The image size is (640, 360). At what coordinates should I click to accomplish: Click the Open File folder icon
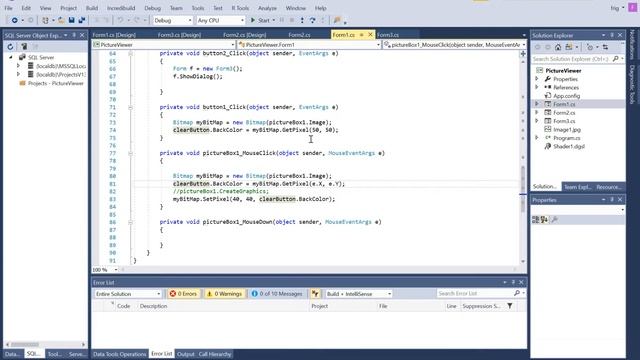pos(61,20)
